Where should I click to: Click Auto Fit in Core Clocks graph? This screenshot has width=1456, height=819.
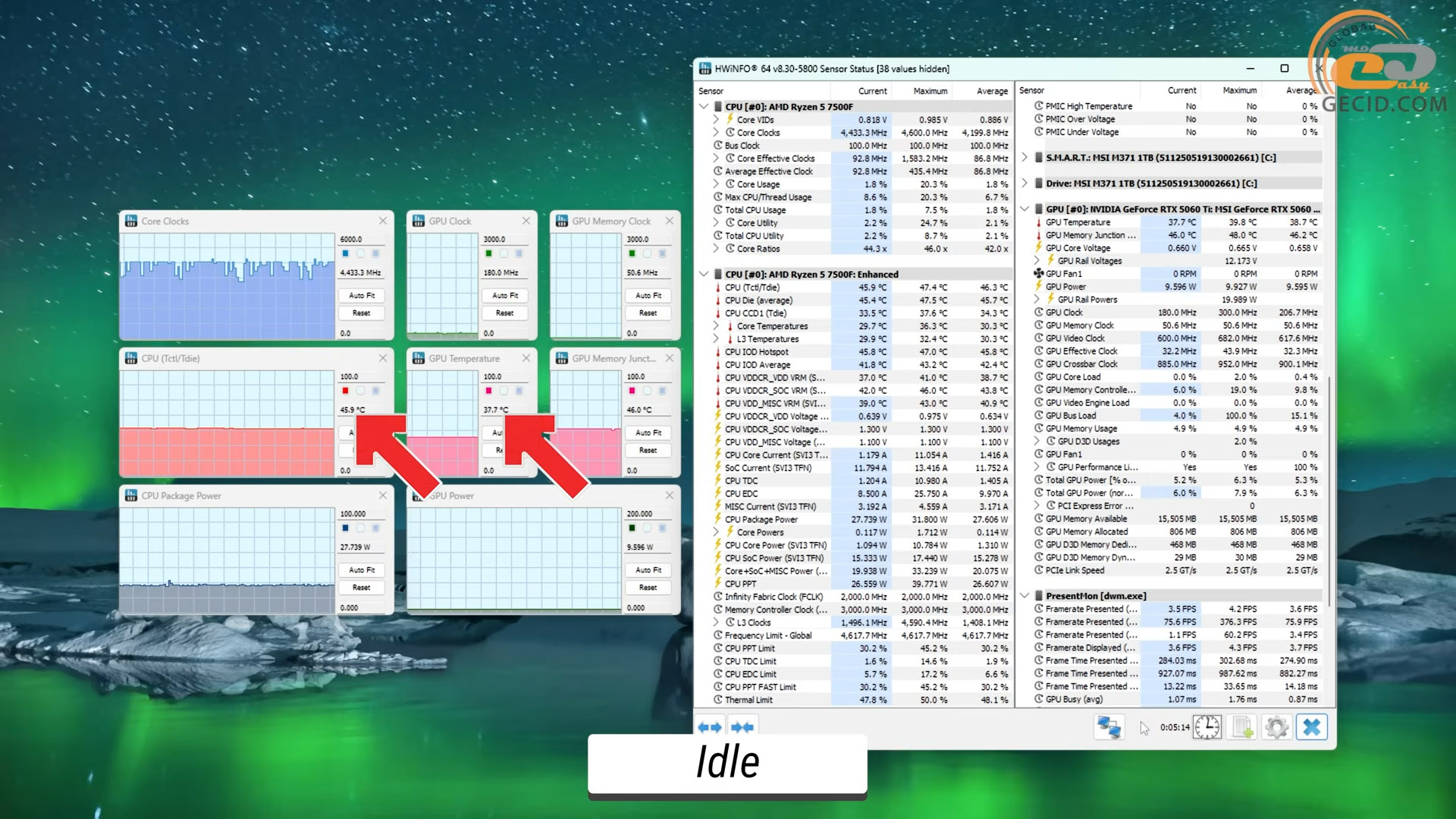pyautogui.click(x=362, y=296)
